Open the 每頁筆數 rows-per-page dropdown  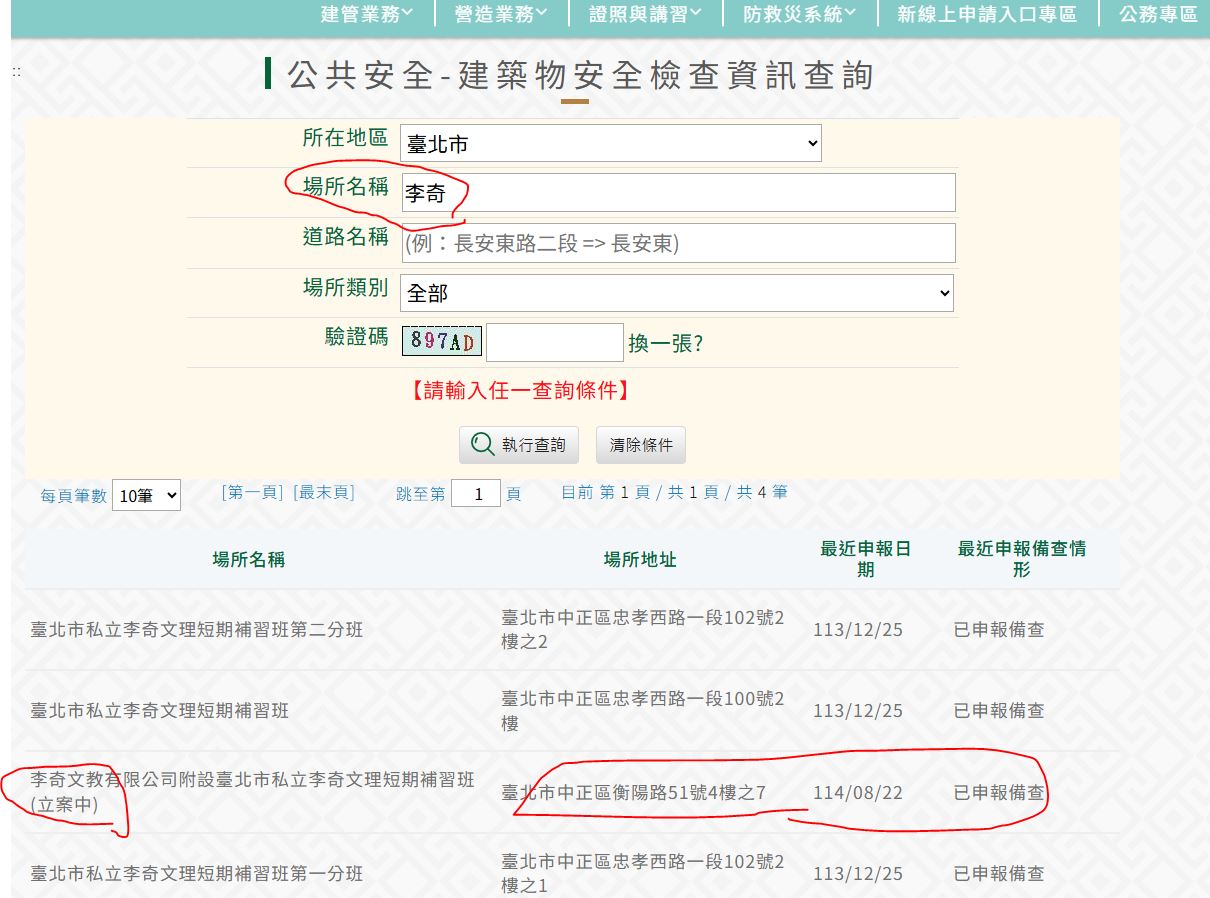pyautogui.click(x=146, y=495)
